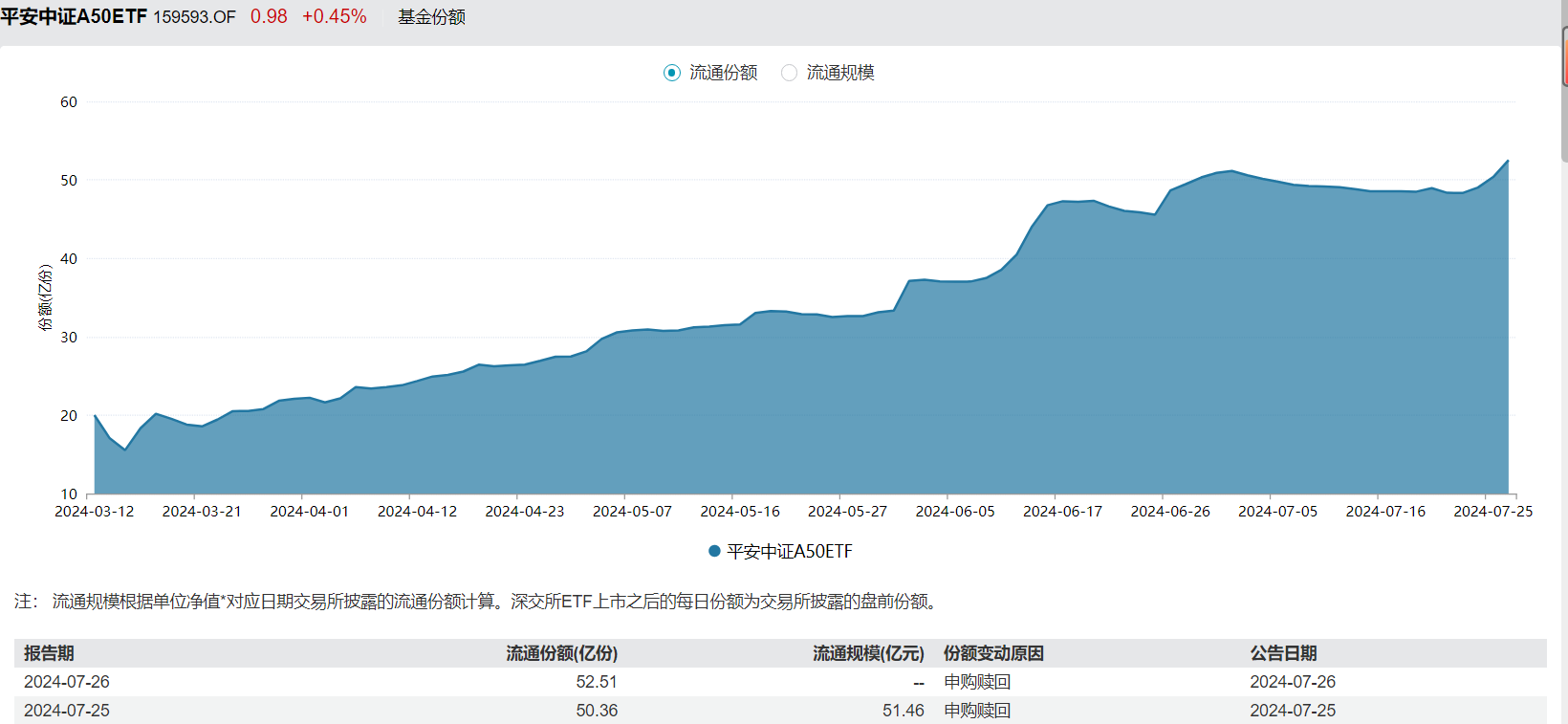Open the 基金份额 tab
The width and height of the screenshot is (1568, 724).
coord(431,17)
